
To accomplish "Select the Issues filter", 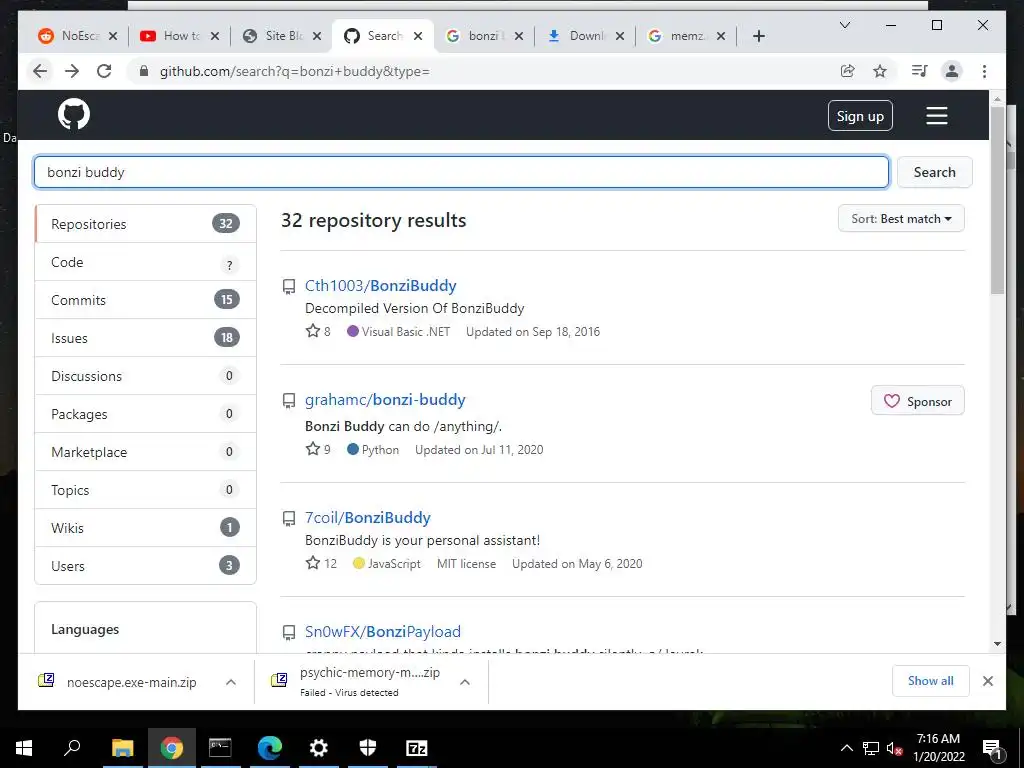I will click(145, 338).
